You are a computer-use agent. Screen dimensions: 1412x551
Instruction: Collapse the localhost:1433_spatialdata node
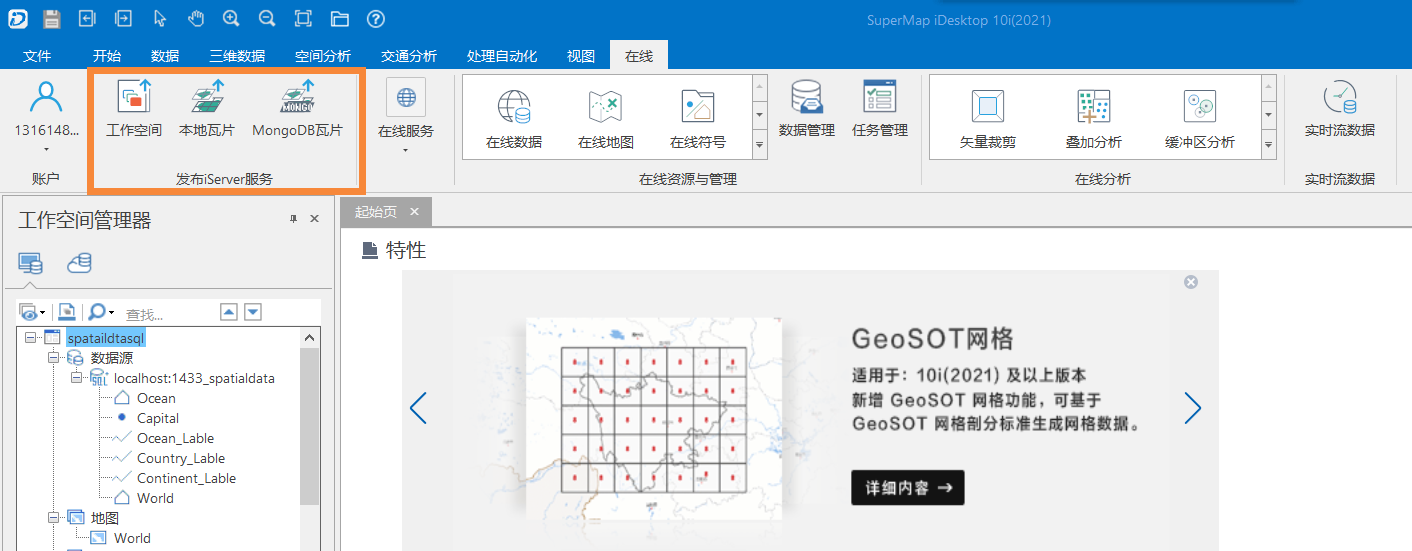[x=76, y=378]
